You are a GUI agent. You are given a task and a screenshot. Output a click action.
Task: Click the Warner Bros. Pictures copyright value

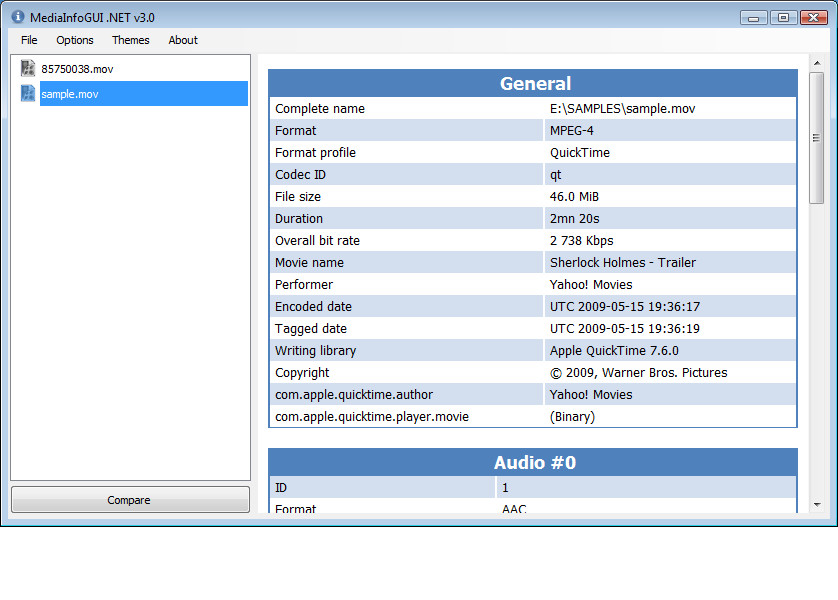(x=638, y=372)
